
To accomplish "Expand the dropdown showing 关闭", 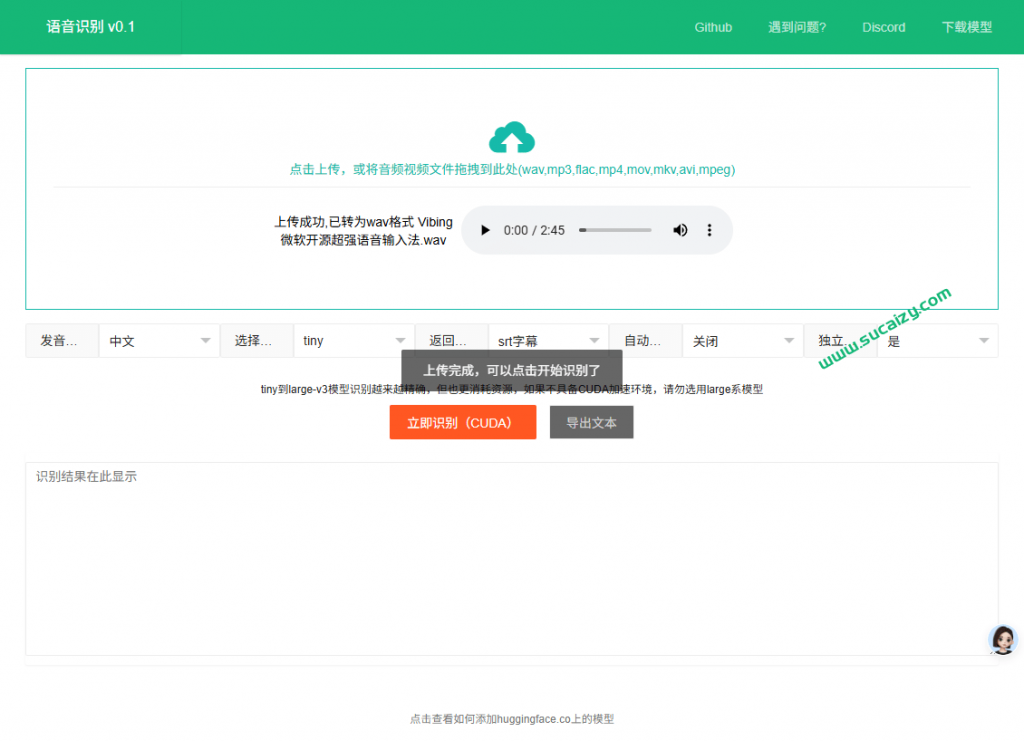I will click(x=742, y=341).
